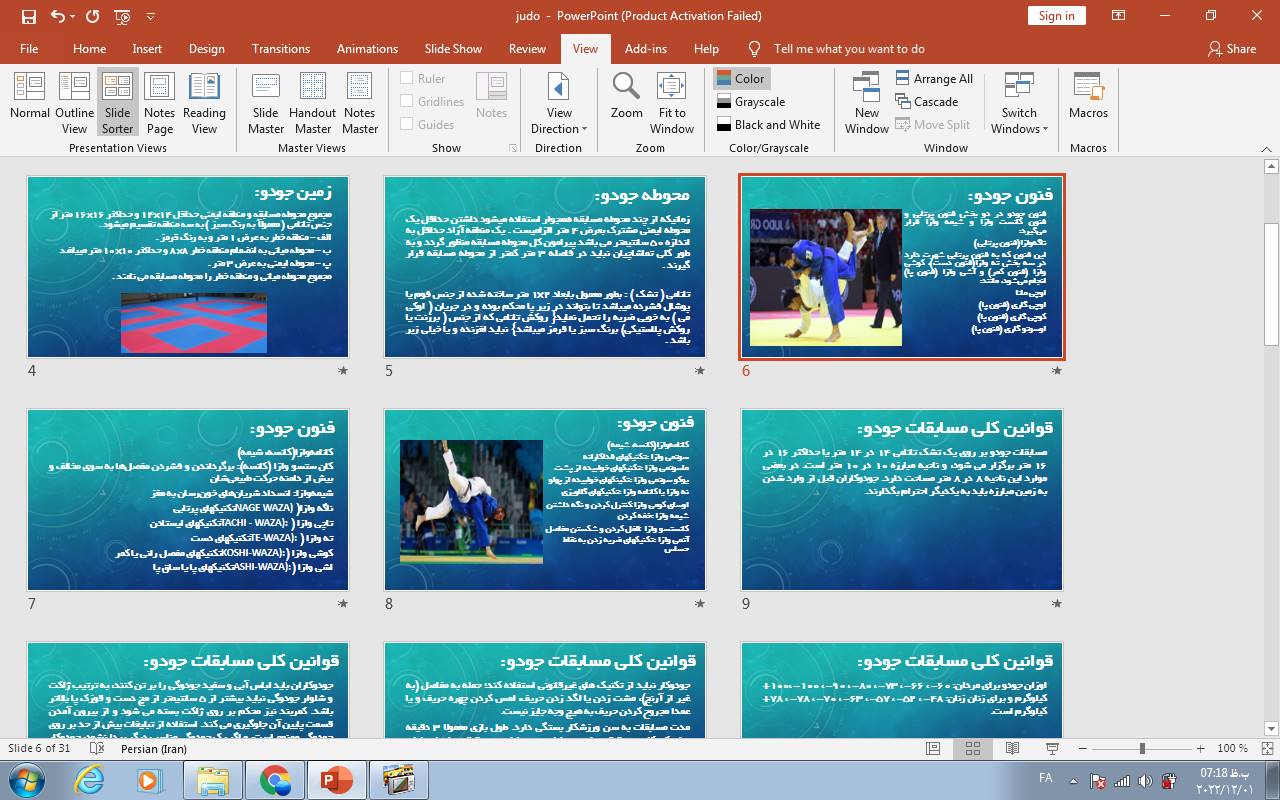
Task: Open the Slide Master view
Action: coord(266,100)
